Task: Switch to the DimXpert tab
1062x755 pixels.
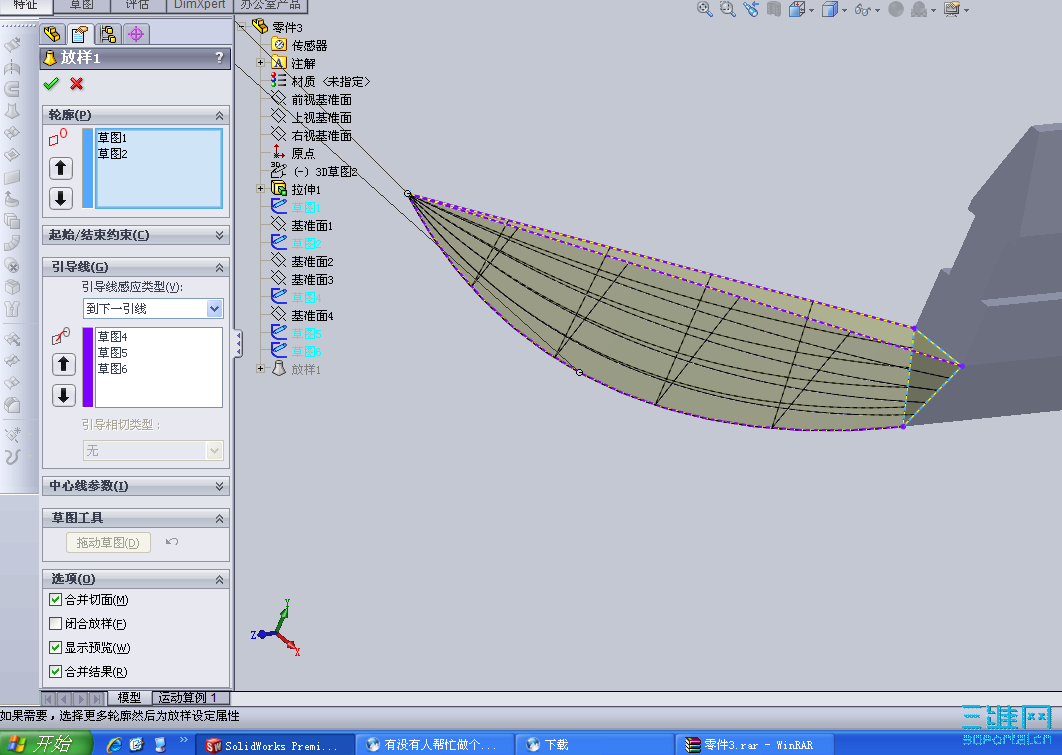Action: click(200, 5)
